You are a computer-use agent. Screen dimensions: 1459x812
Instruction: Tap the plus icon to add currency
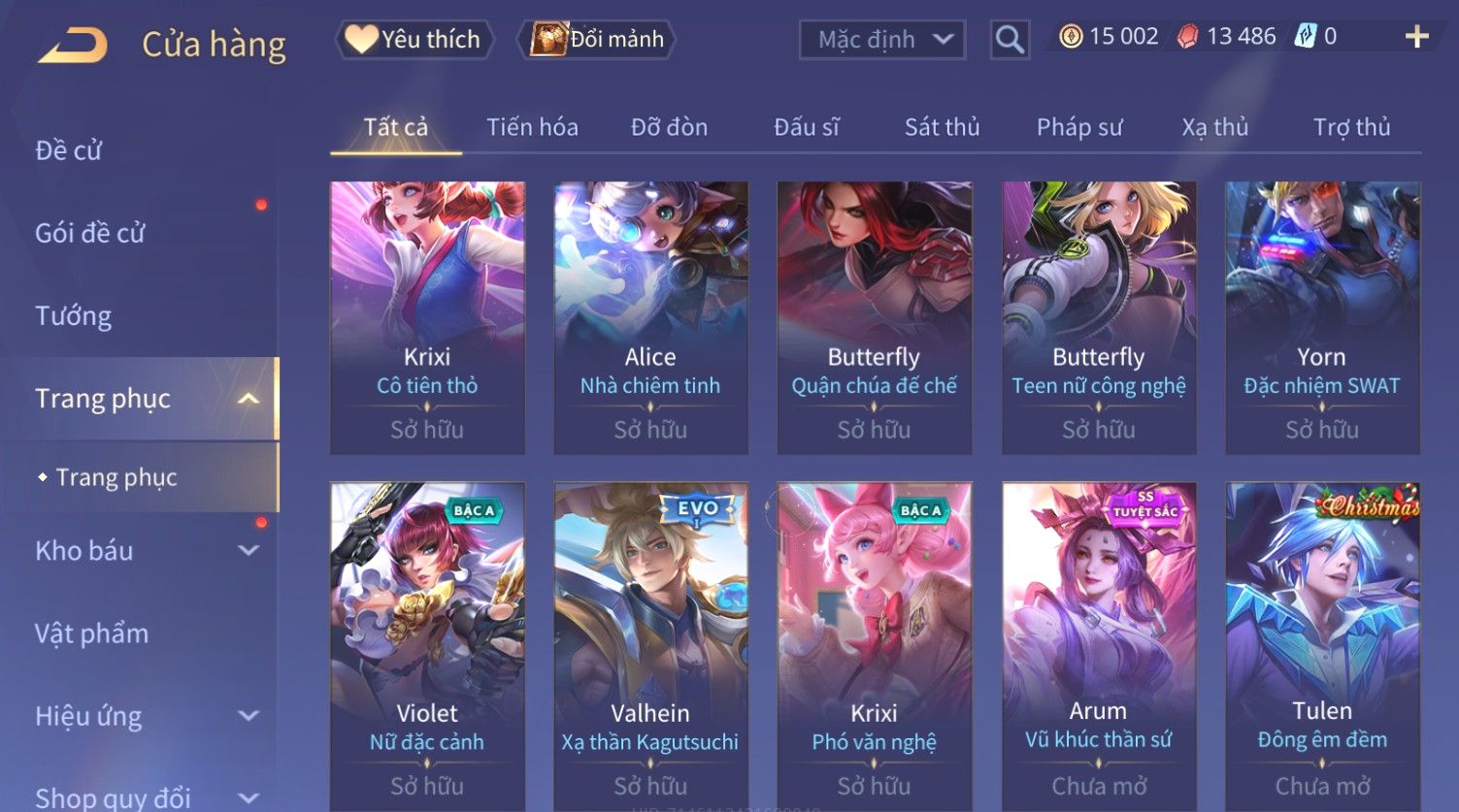[1417, 37]
